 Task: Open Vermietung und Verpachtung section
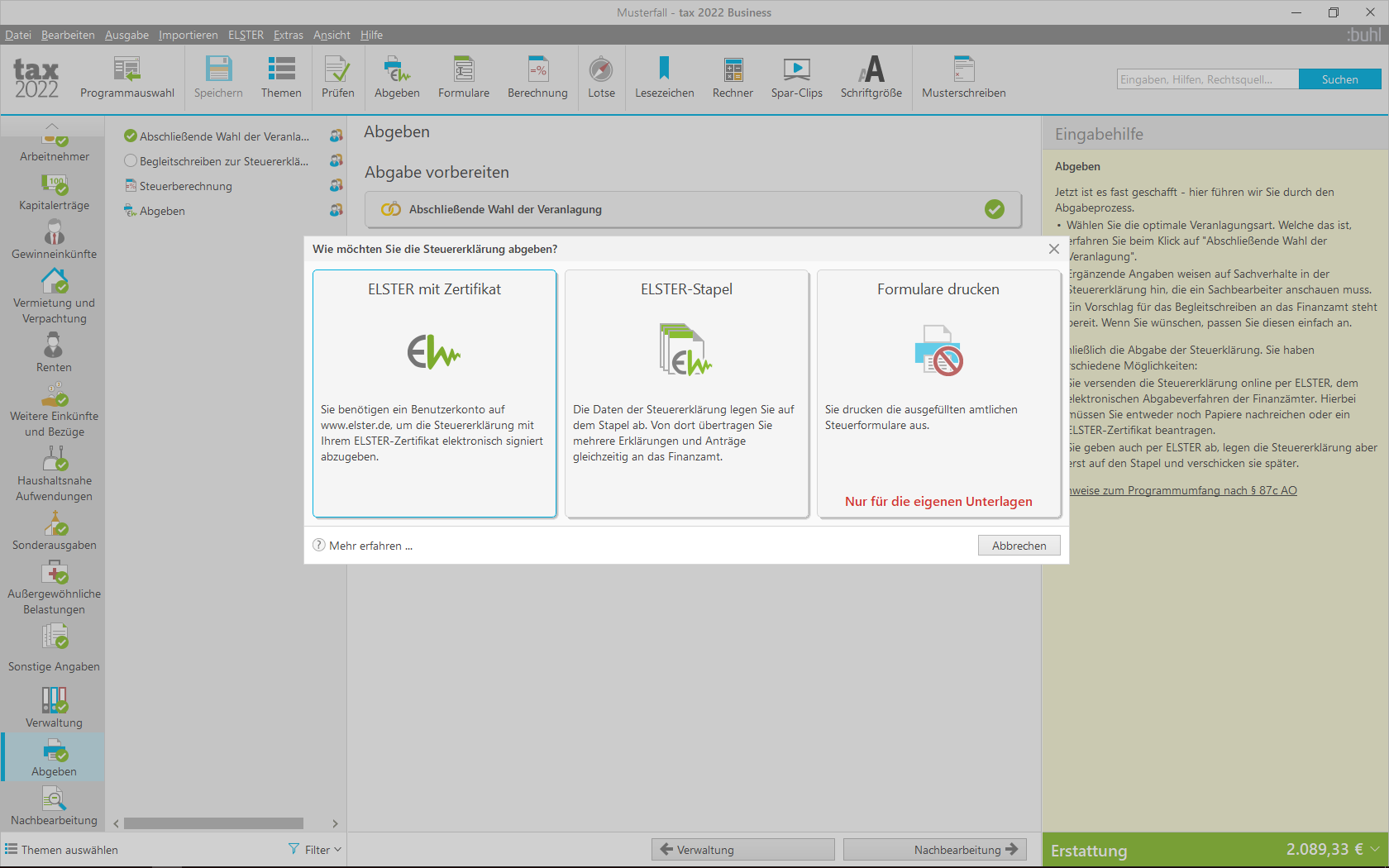coord(55,295)
